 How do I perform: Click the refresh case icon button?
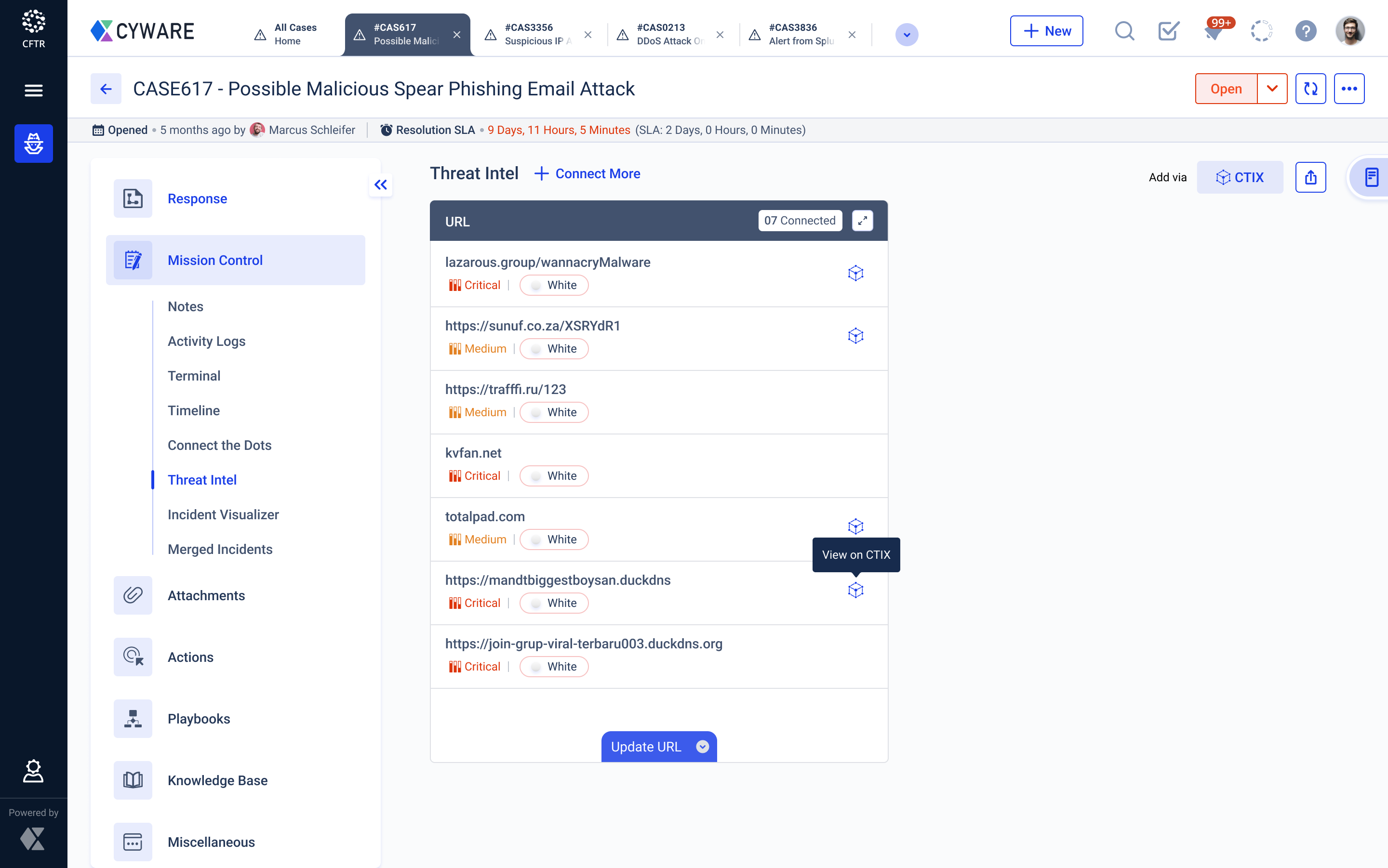pos(1310,89)
